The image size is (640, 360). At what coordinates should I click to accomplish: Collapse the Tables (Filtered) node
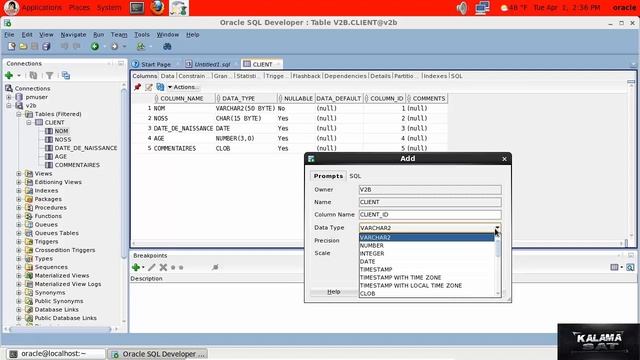pos(19,114)
